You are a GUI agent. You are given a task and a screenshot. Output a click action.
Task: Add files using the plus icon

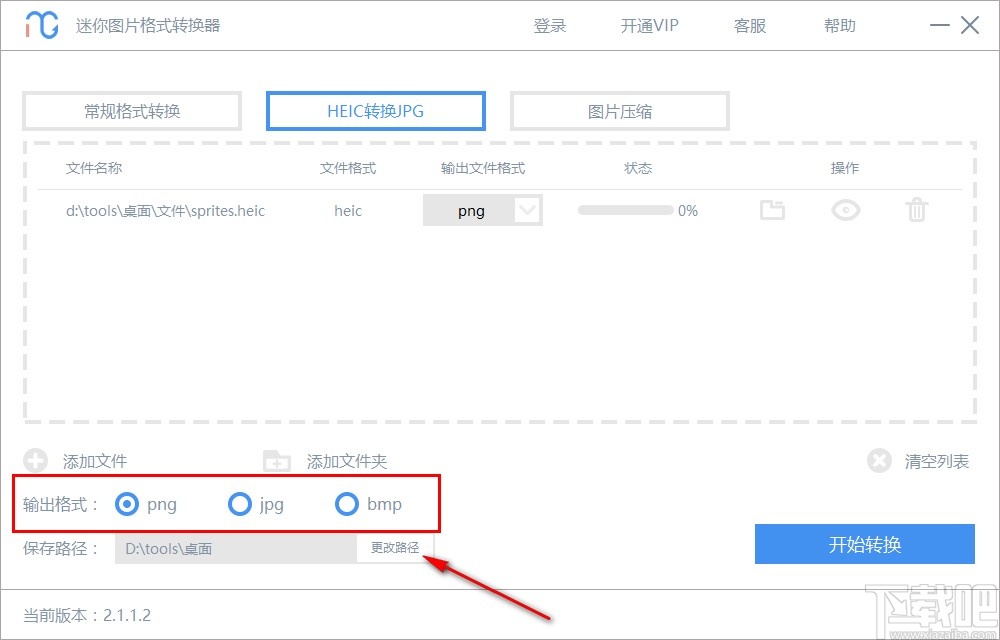click(x=36, y=460)
